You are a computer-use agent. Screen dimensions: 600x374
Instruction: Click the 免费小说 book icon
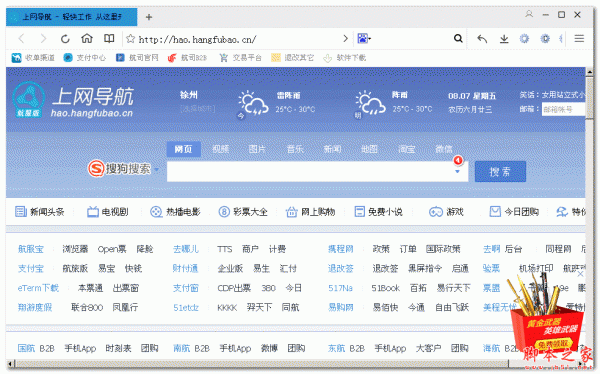tap(359, 211)
